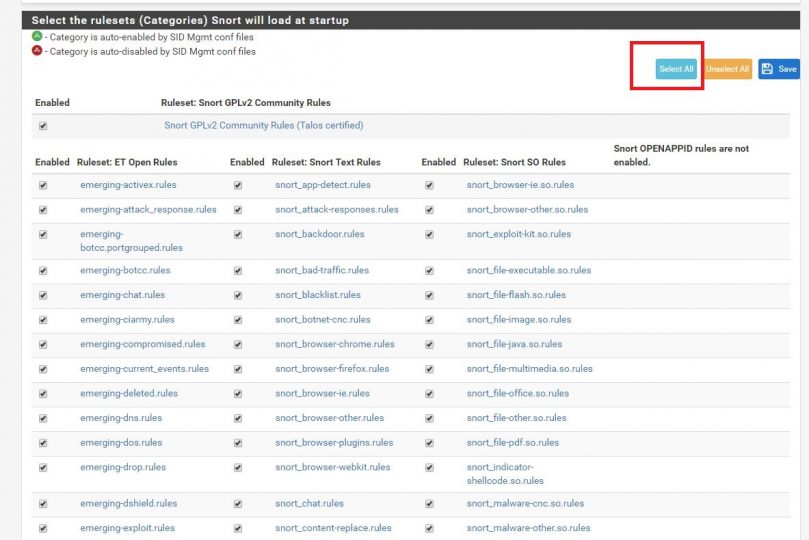Open snort_browser-firefox.rules link

(x=332, y=369)
